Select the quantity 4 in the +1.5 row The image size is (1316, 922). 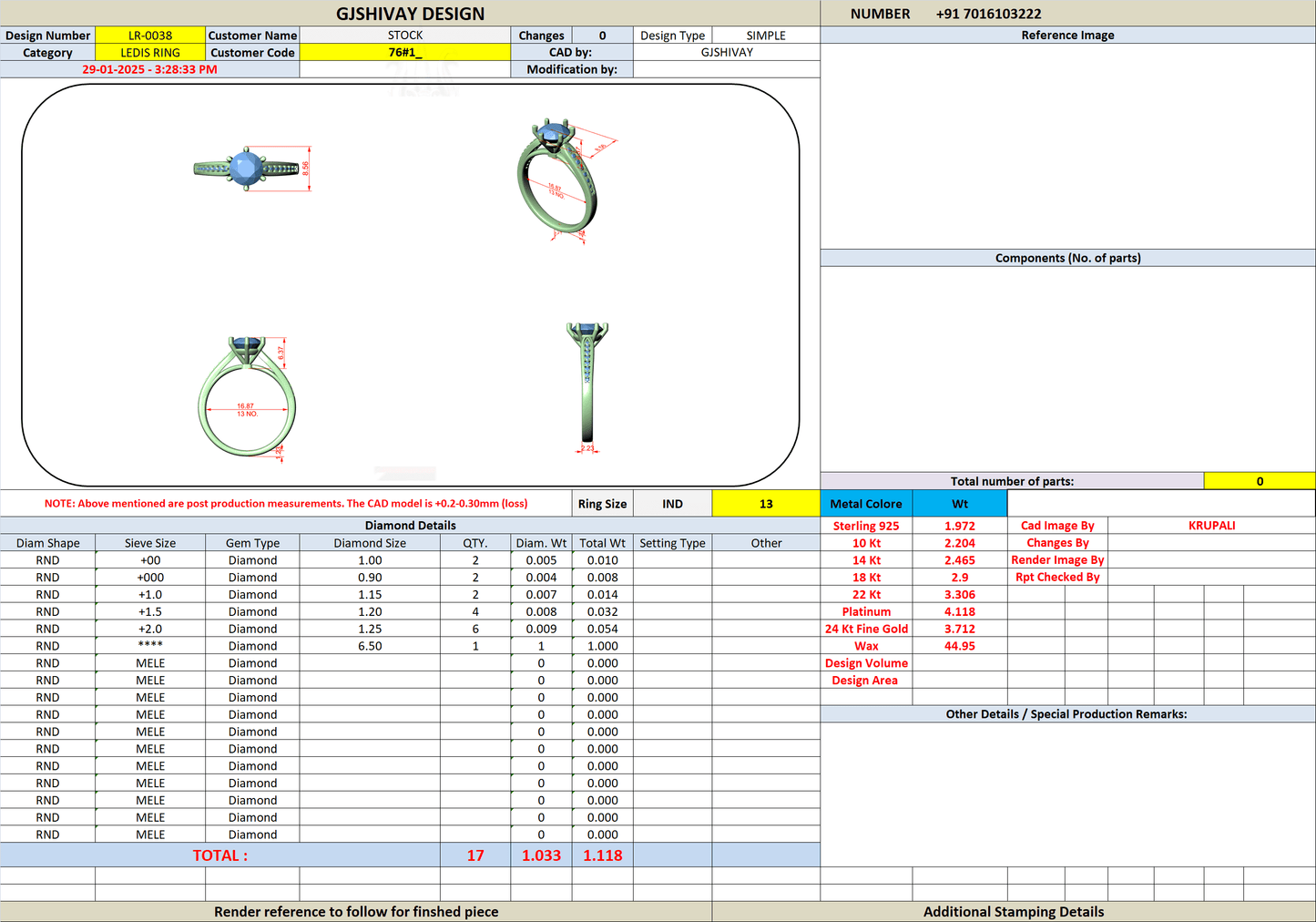tap(475, 612)
